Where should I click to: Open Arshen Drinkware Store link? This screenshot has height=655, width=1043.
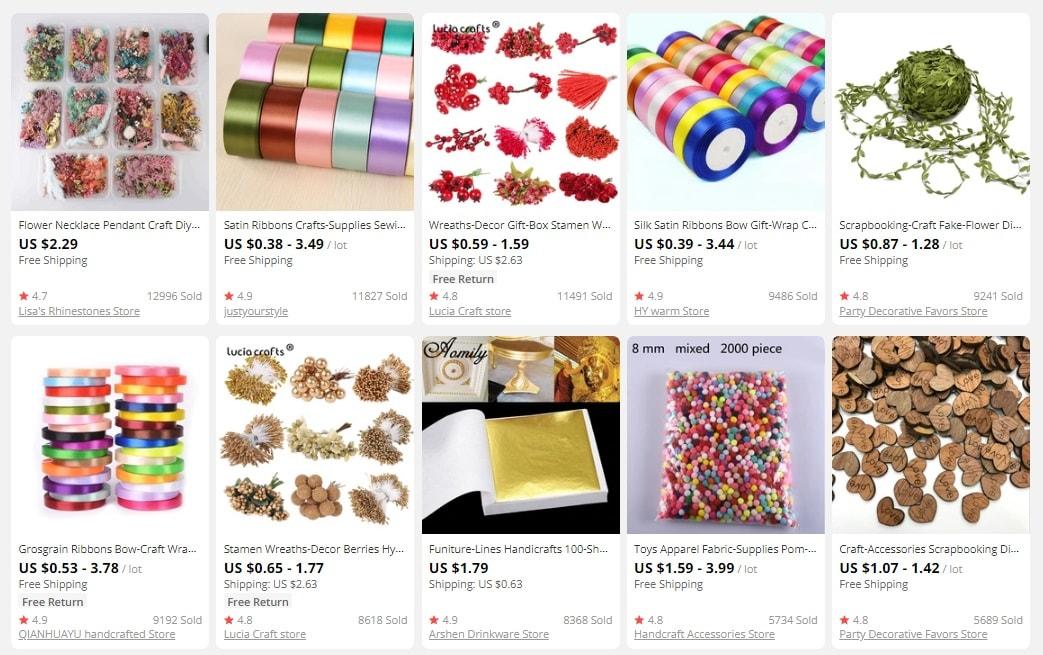tap(489, 634)
